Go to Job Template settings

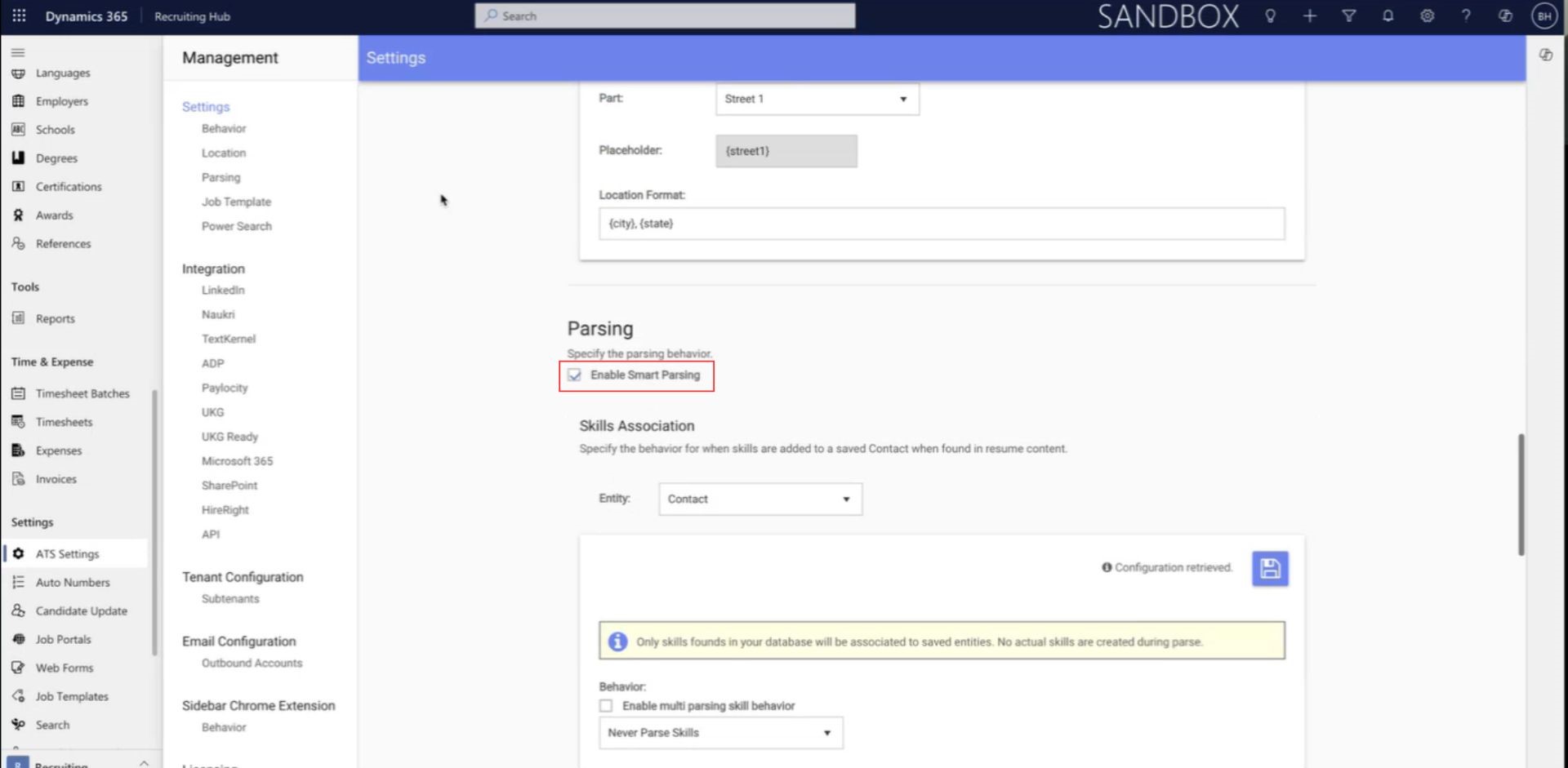click(236, 202)
